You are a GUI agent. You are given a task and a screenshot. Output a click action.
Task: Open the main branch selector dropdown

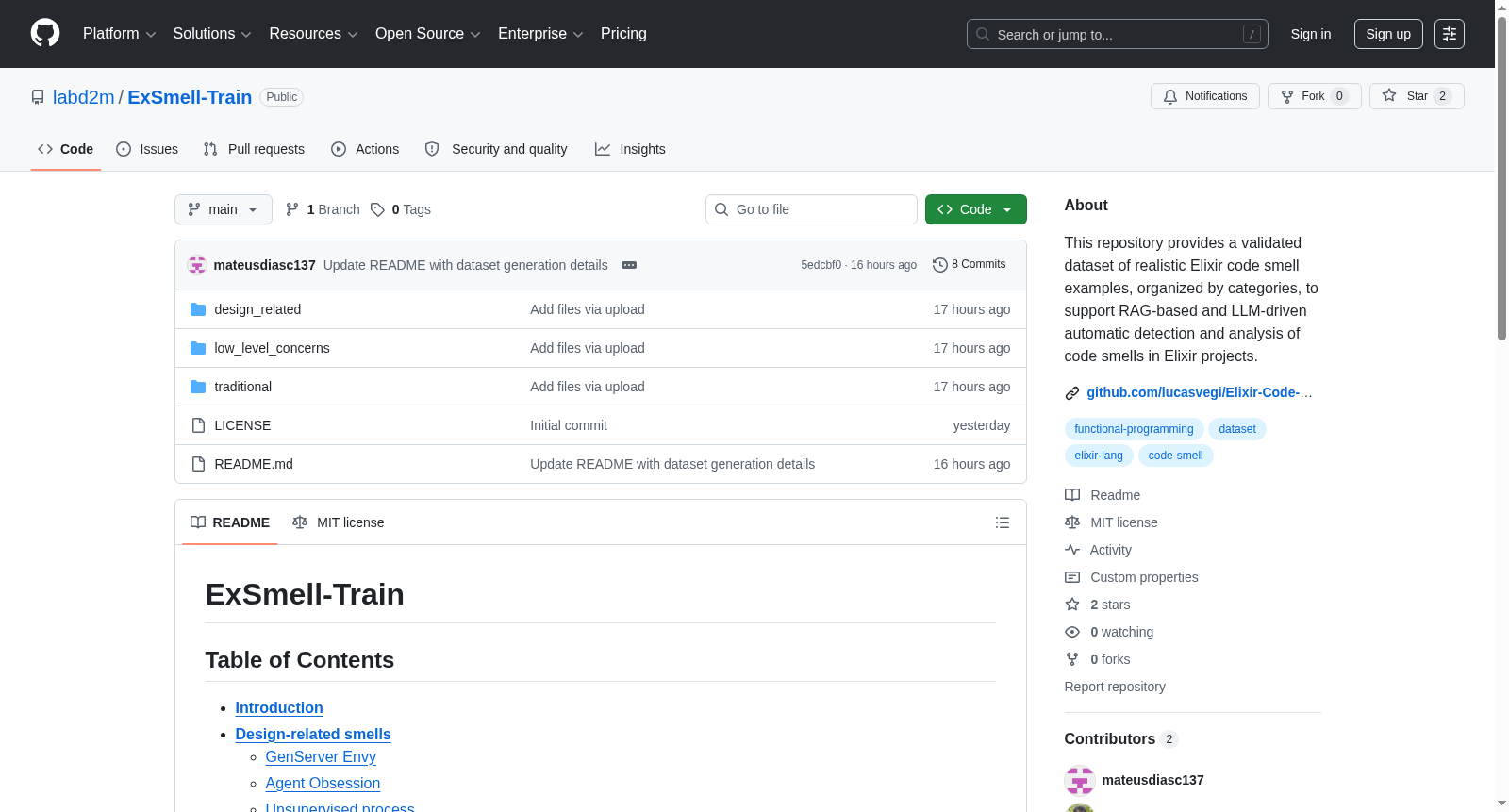(x=224, y=209)
